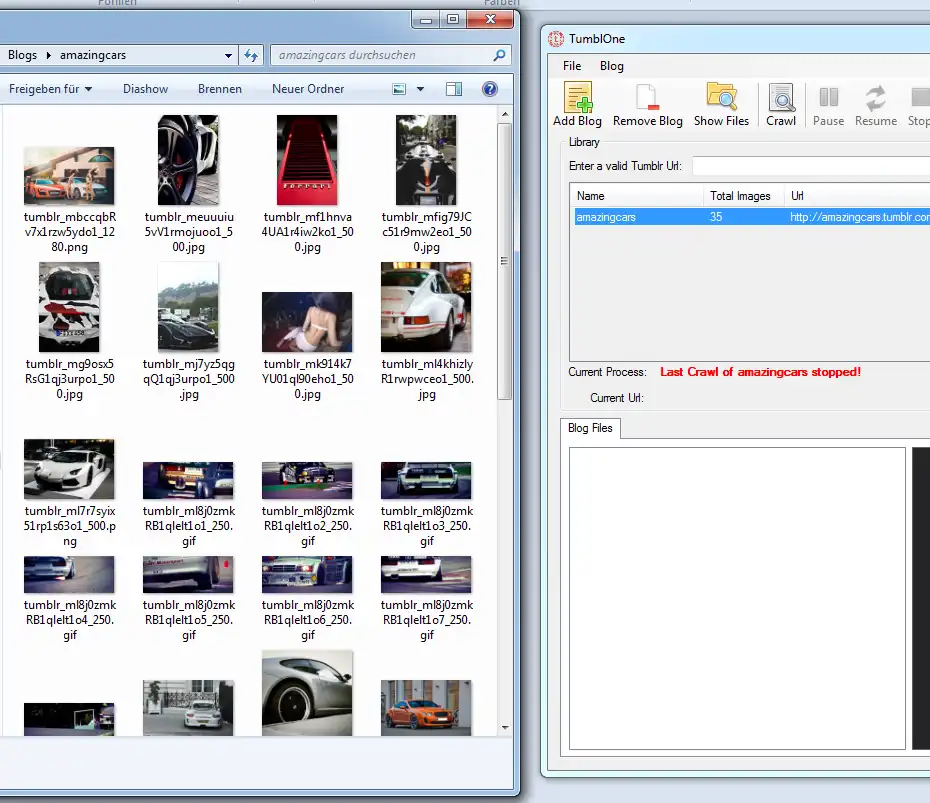Open the view options dropdown arrow
Screen dimensions: 930x803
(x=420, y=89)
